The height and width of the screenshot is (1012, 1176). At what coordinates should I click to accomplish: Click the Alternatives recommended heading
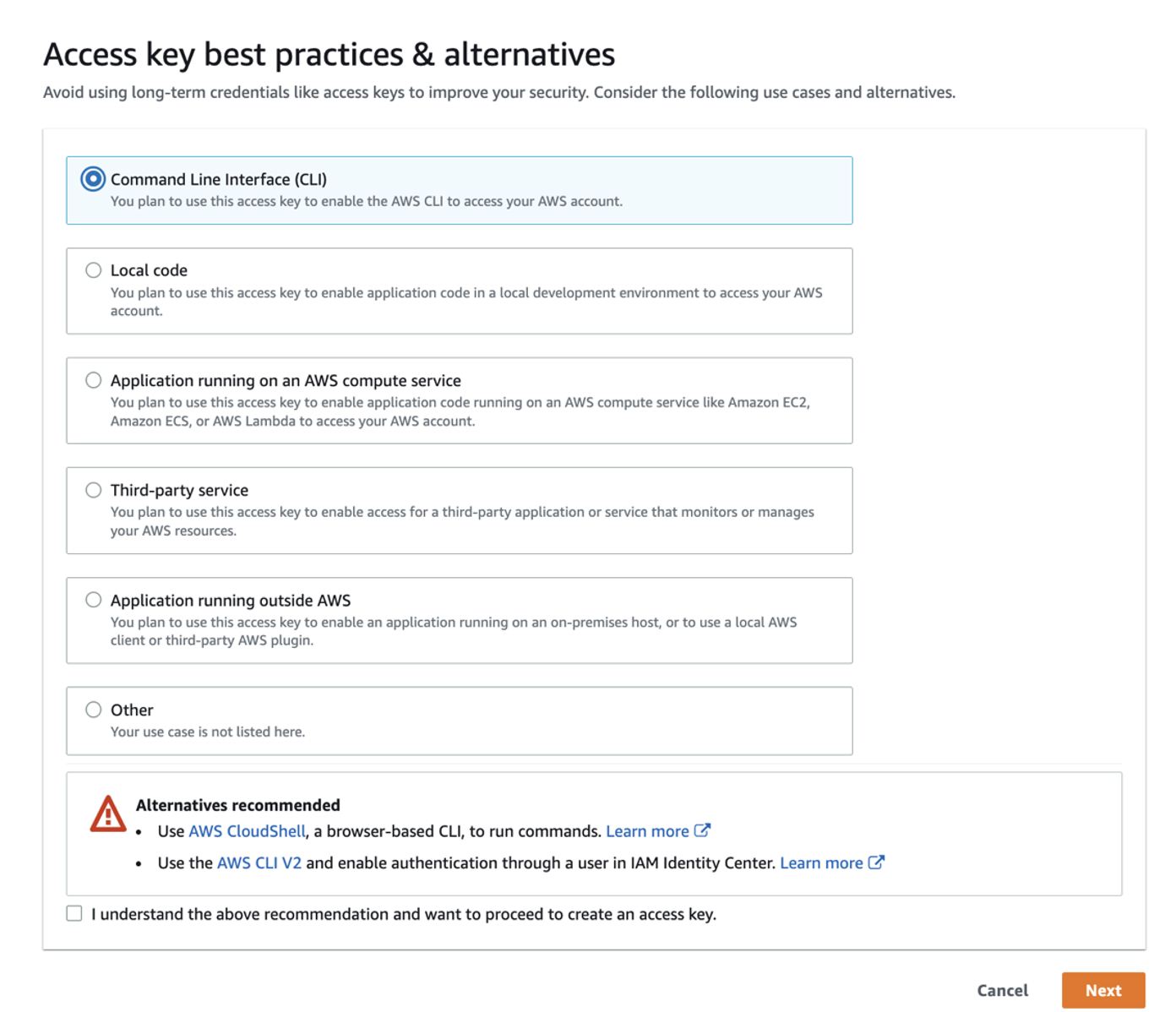pos(238,805)
